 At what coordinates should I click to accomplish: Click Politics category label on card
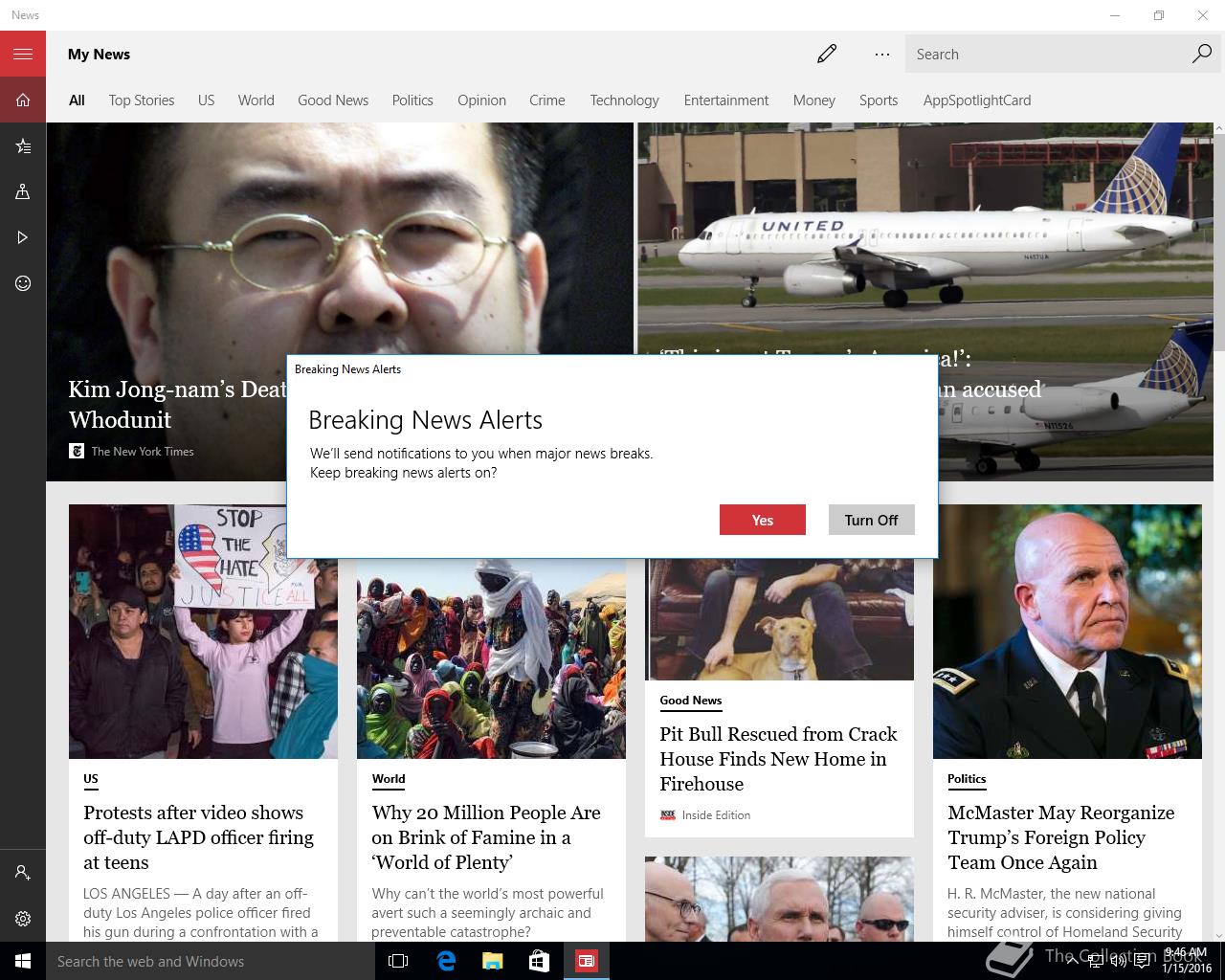tap(967, 779)
